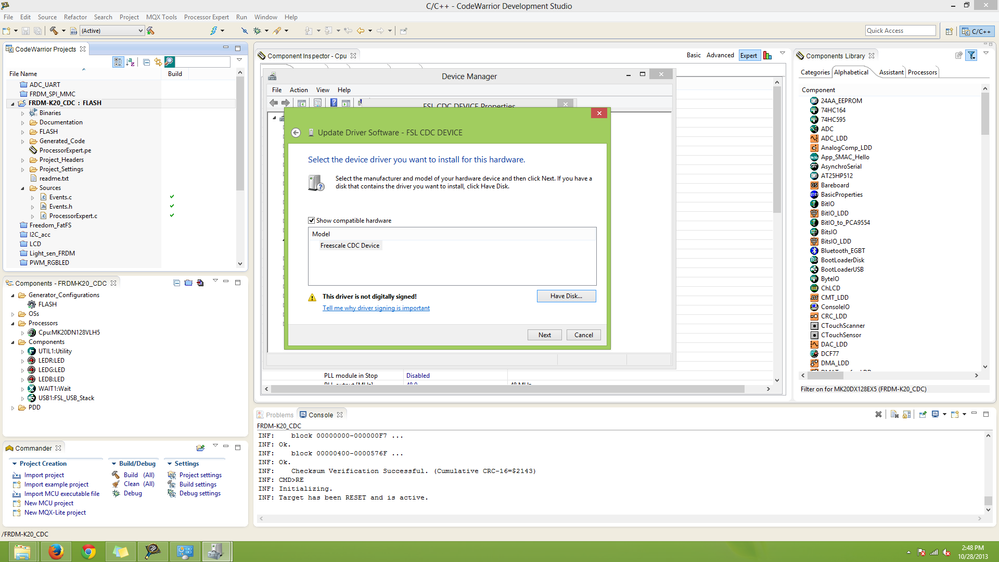The image size is (999, 562).
Task: Open Components Library view menu arrow
Action: (986, 54)
